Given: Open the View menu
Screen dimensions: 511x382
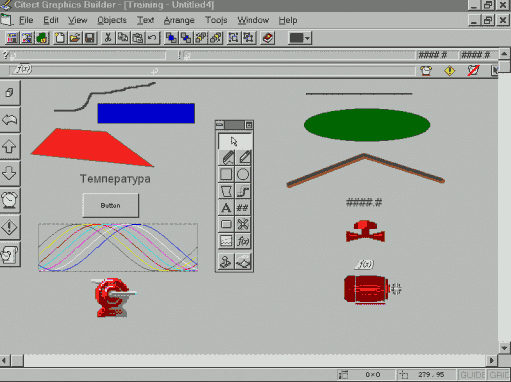Looking at the screenshot, I should (x=78, y=20).
